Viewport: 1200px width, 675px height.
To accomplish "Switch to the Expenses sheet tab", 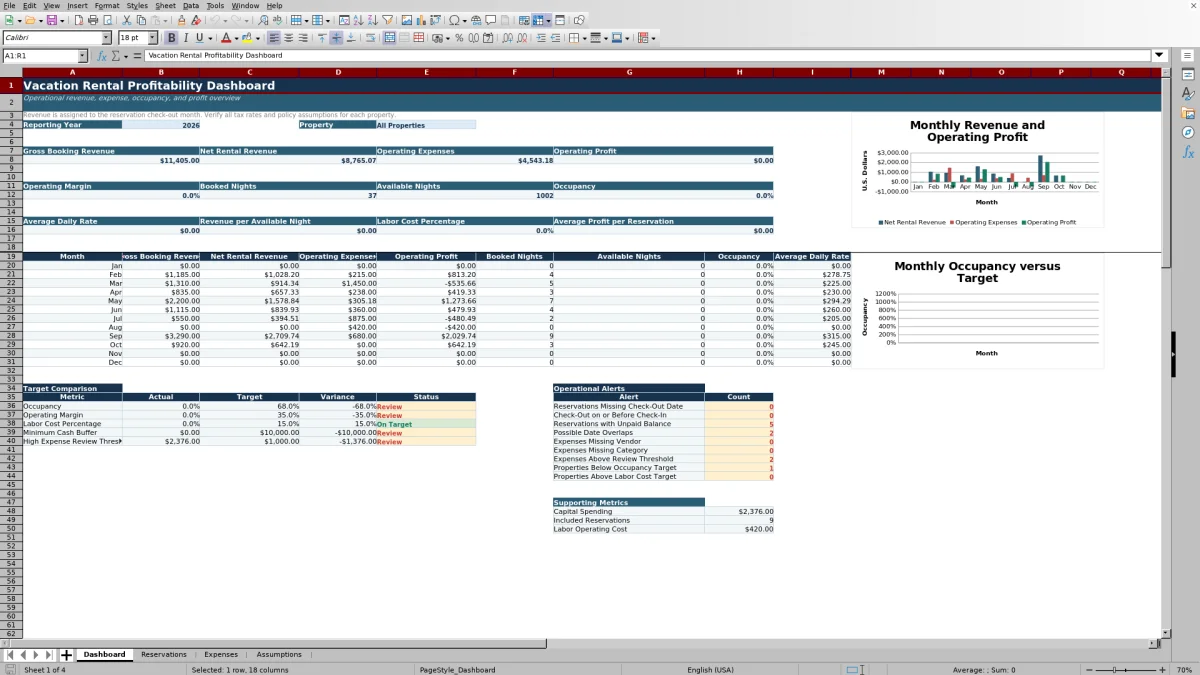I will click(221, 655).
